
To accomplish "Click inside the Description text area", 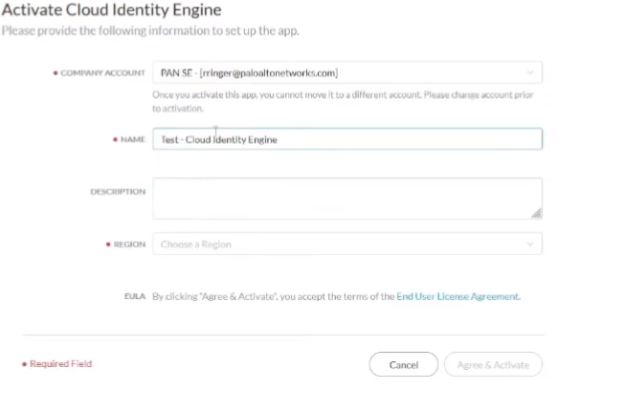I will click(x=347, y=198).
